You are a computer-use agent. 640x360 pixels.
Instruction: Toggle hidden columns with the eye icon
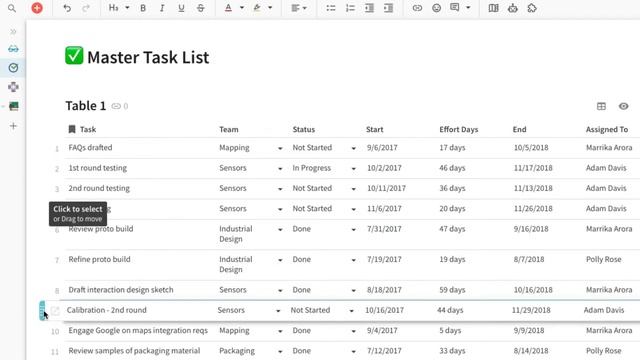[623, 106]
